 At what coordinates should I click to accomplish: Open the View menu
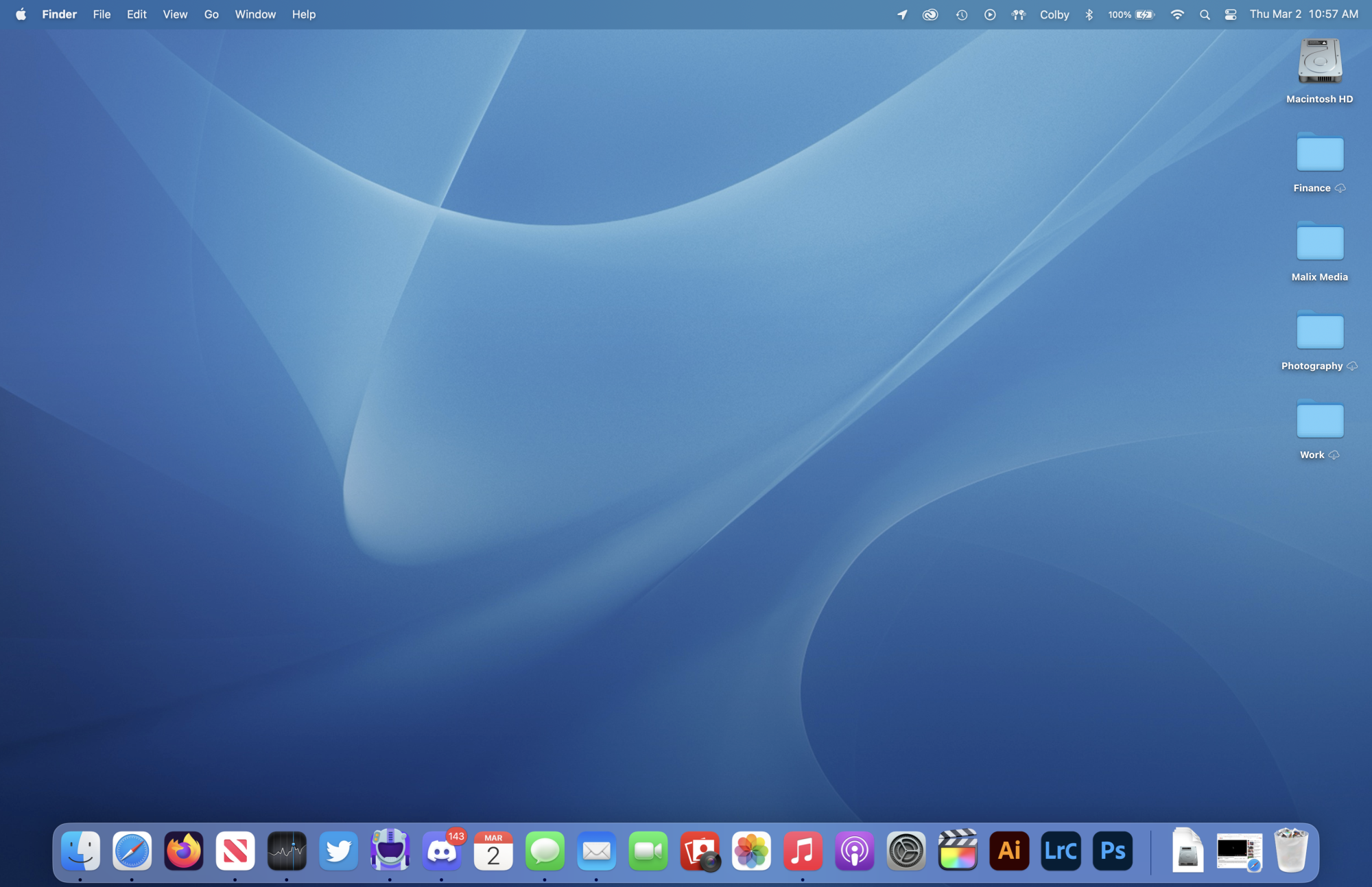[x=175, y=14]
